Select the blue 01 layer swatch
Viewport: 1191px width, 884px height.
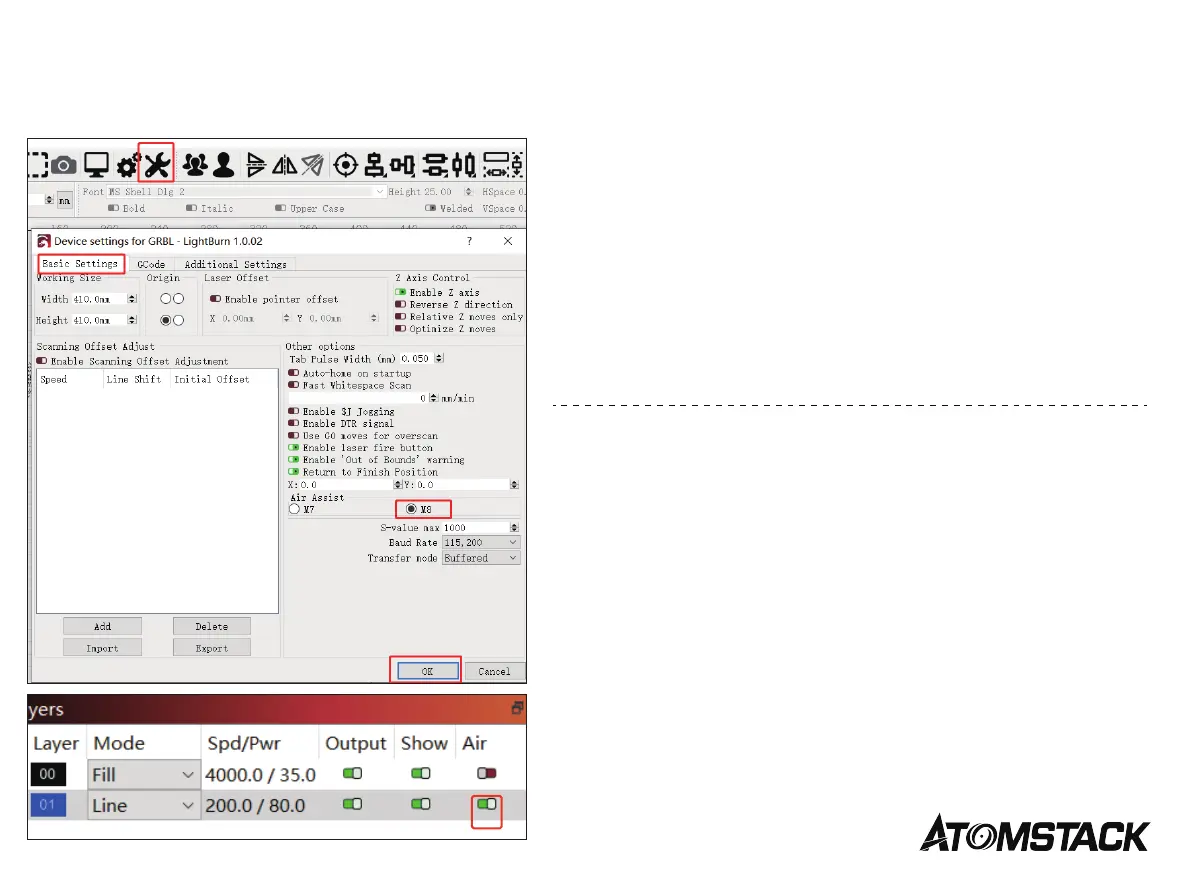(x=48, y=805)
